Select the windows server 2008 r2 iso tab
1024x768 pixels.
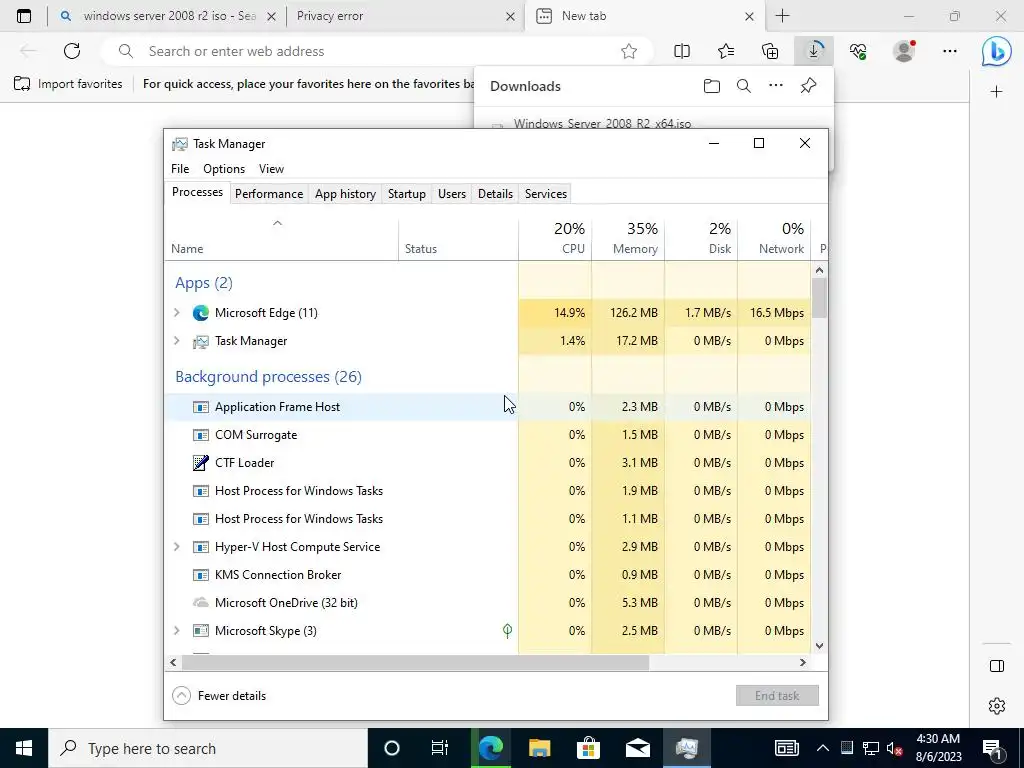168,16
